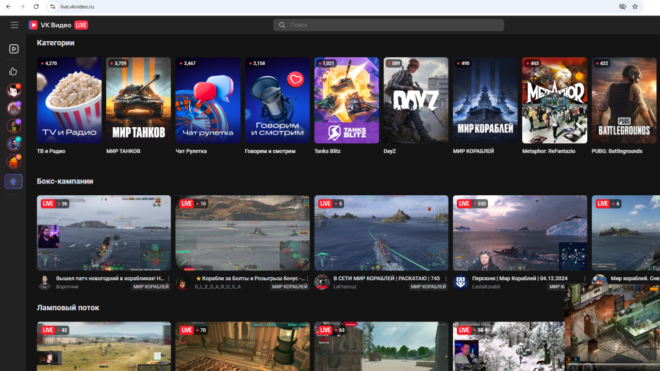The height and width of the screenshot is (371, 660).
Task: Open the МИР ТАНКОВ category card
Action: click(138, 105)
